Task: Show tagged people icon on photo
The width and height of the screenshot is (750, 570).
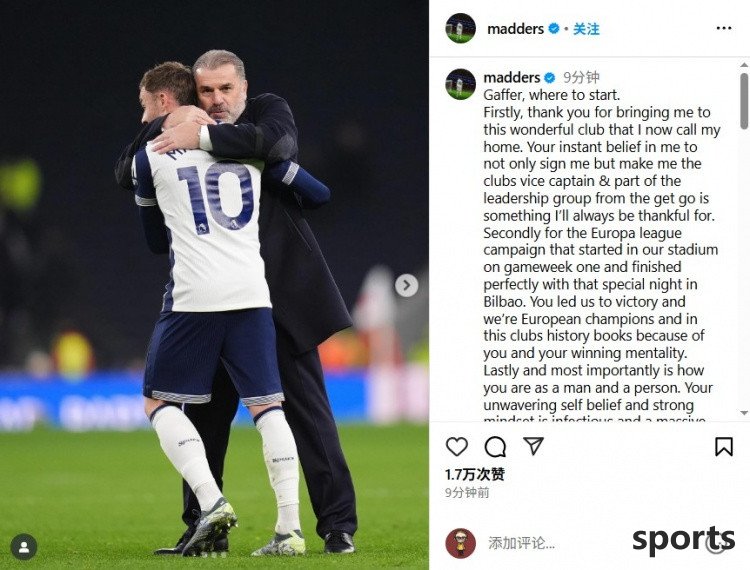Action: (24, 547)
